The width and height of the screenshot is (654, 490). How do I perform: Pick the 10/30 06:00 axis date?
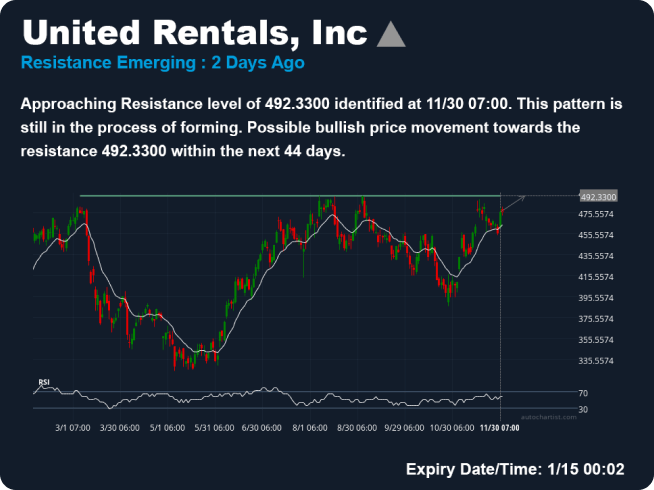click(x=450, y=428)
